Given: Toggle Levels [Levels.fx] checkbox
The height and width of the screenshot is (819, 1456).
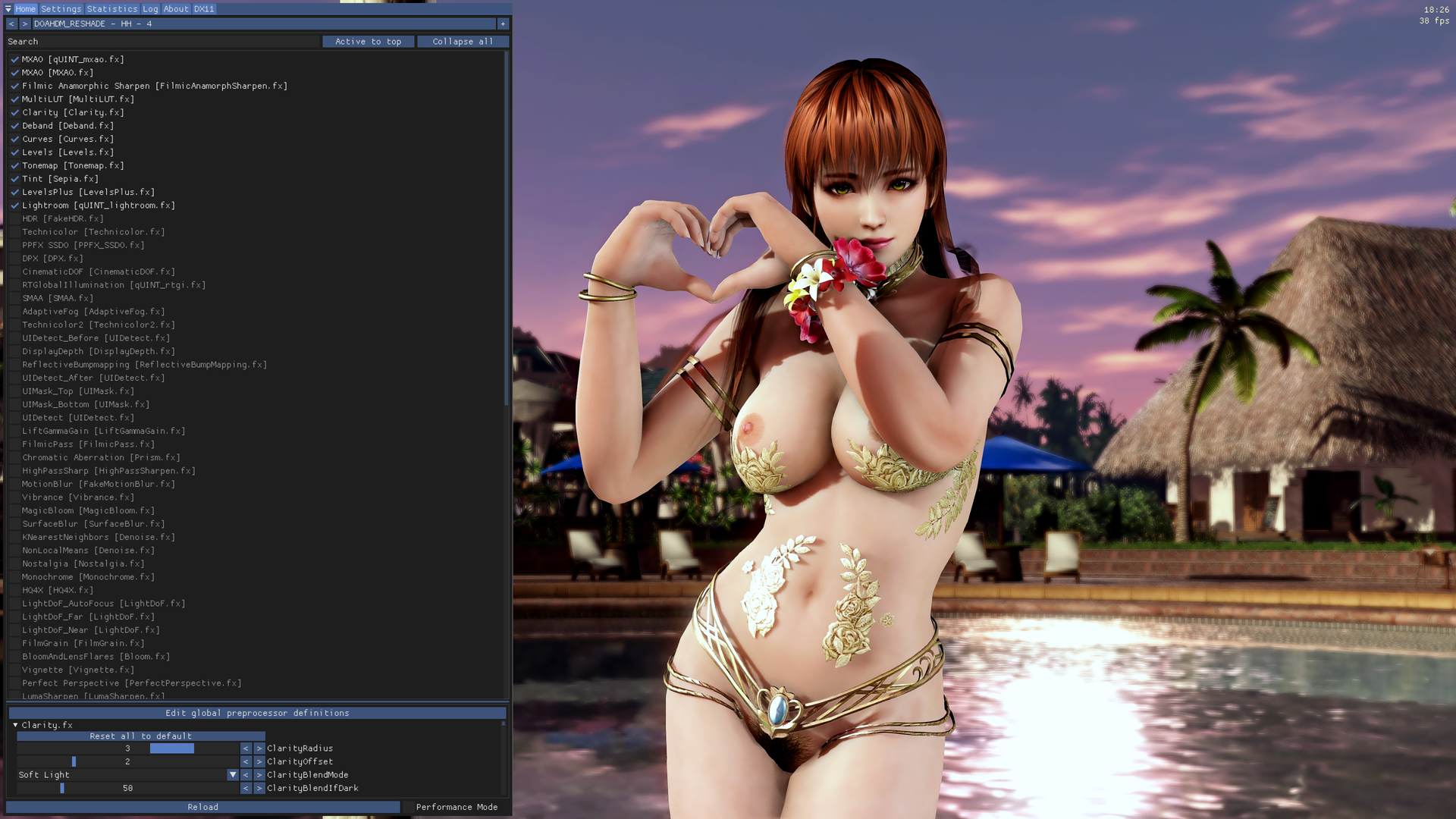Looking at the screenshot, I should click(x=14, y=152).
